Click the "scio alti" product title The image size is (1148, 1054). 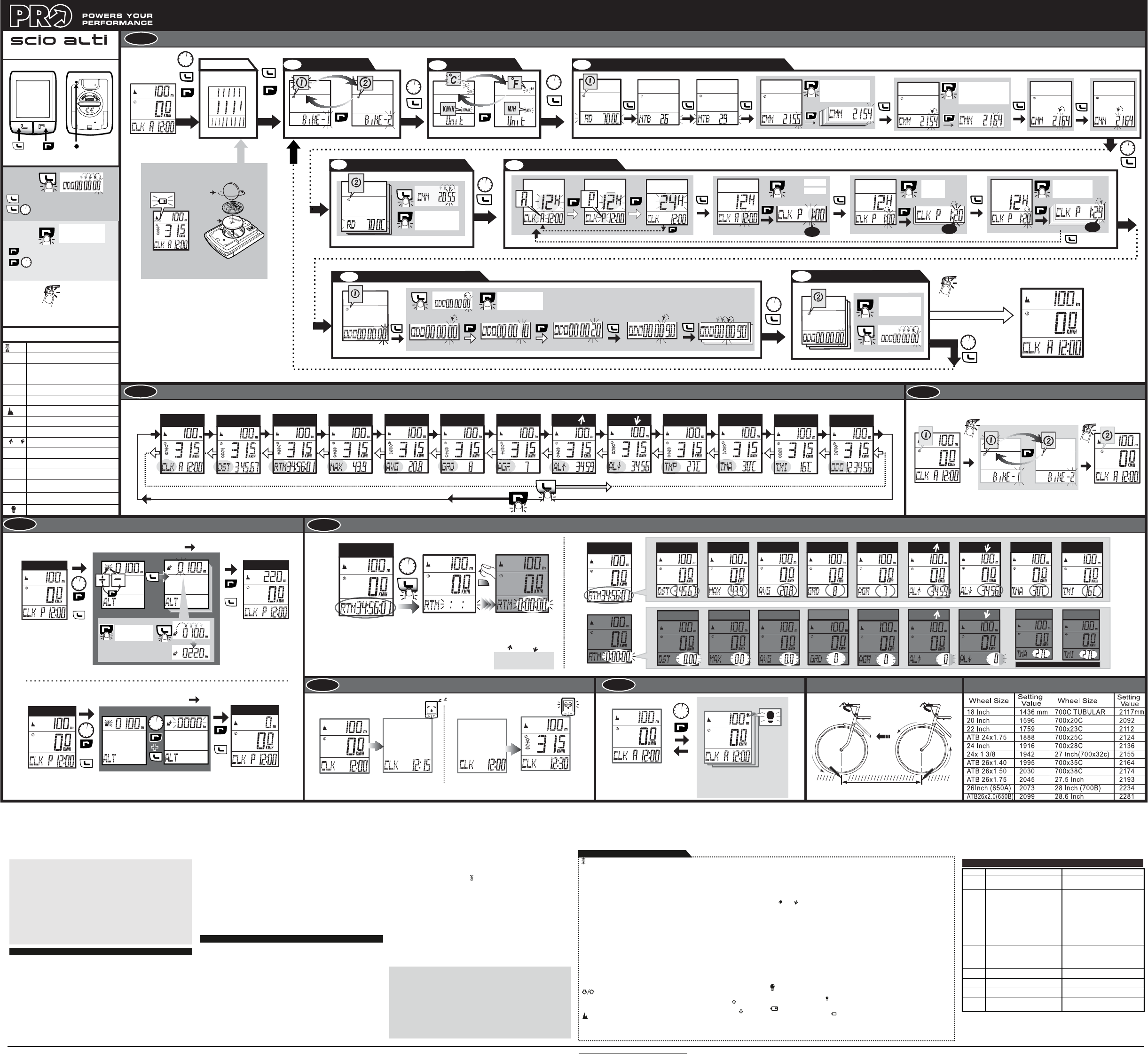coord(59,40)
